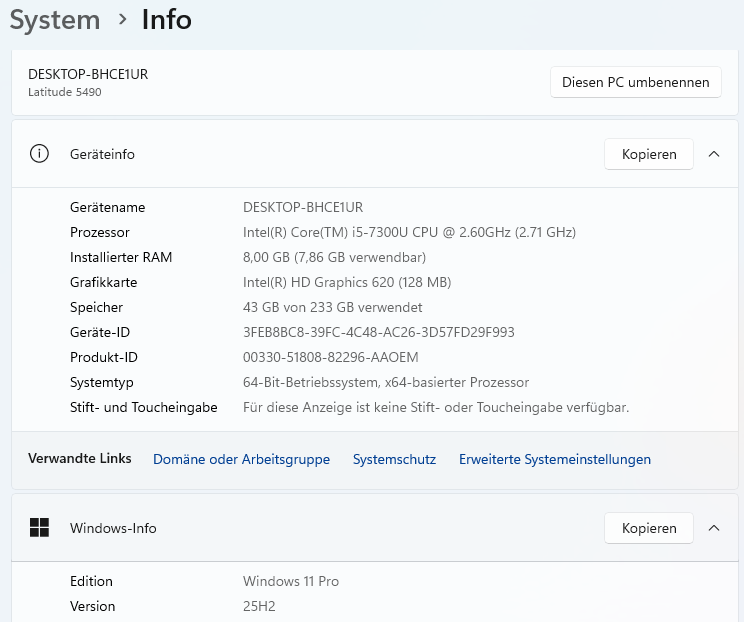Click the Edition label
This screenshot has height=622, width=744.
click(91, 581)
